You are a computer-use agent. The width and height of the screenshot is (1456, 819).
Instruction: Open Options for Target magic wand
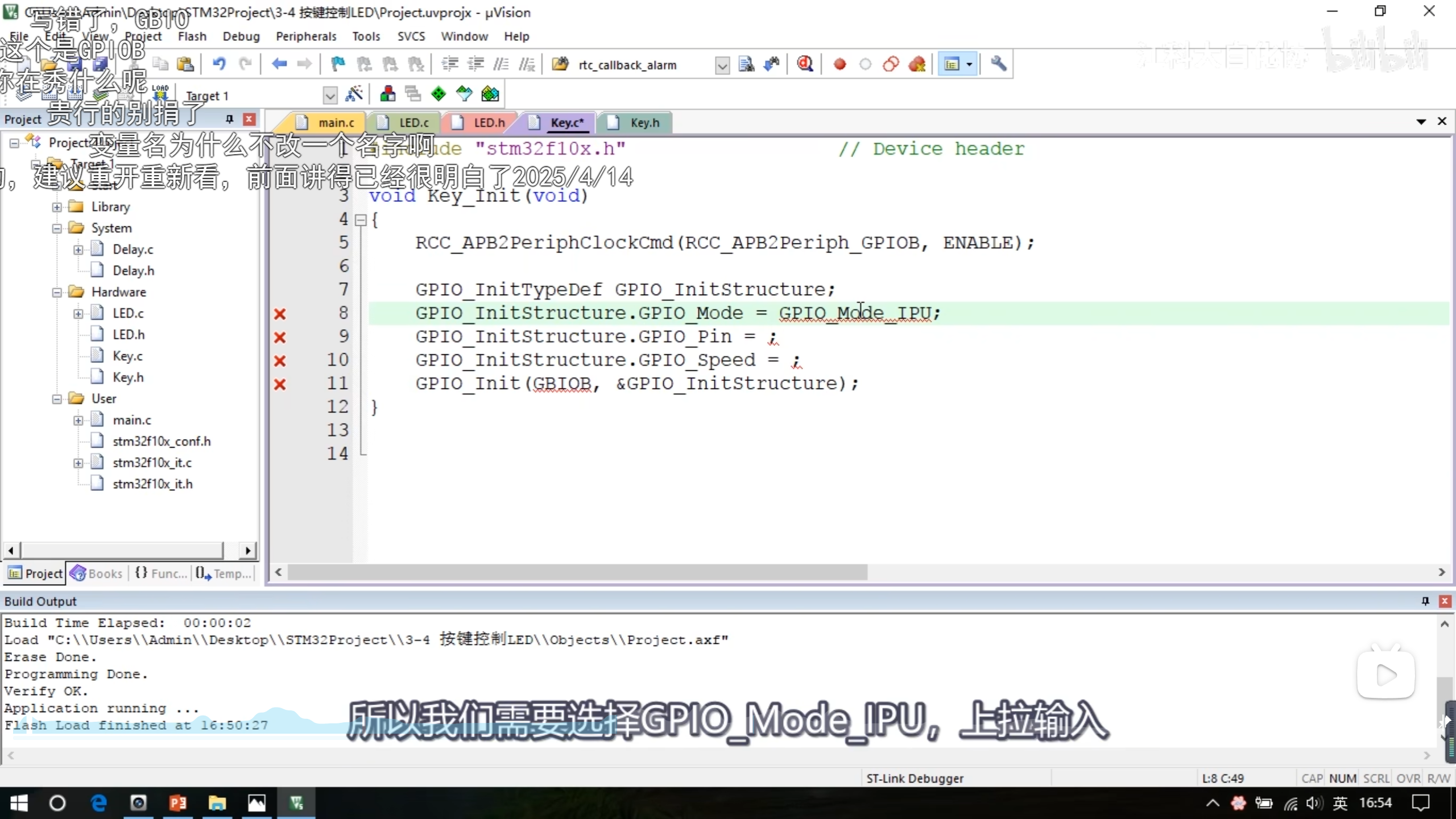pyautogui.click(x=354, y=94)
